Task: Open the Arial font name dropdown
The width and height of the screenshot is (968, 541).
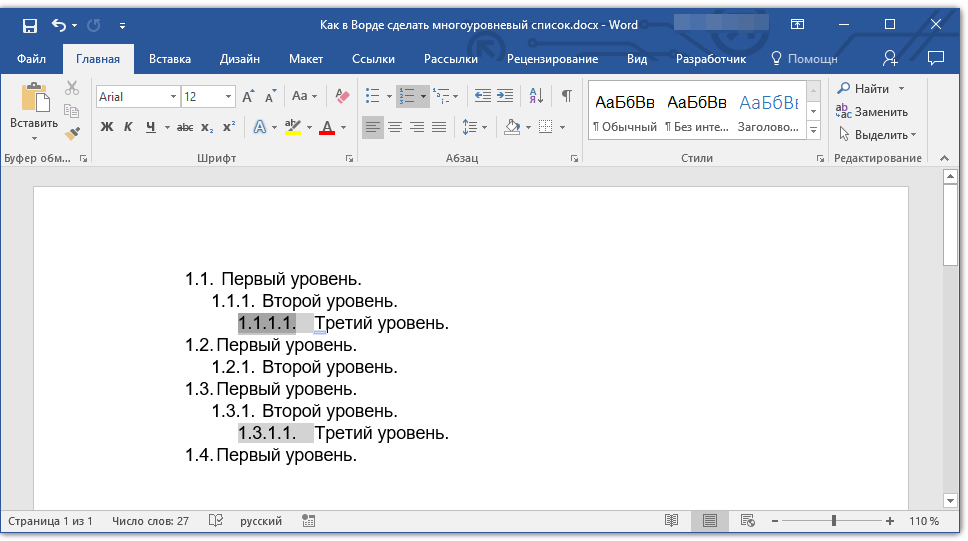Action: [x=174, y=97]
